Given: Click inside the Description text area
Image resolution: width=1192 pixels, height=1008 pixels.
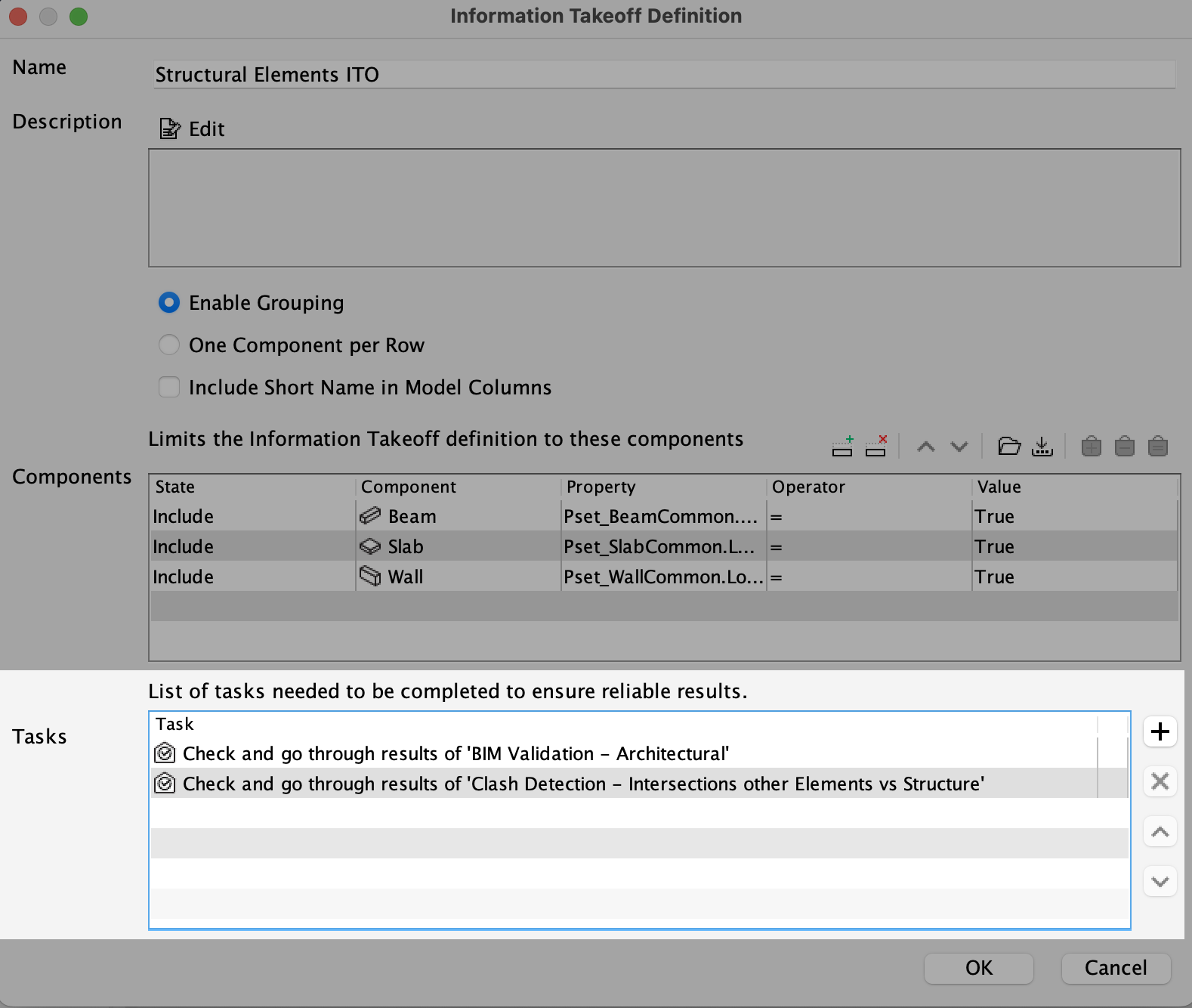Looking at the screenshot, I should coord(665,208).
